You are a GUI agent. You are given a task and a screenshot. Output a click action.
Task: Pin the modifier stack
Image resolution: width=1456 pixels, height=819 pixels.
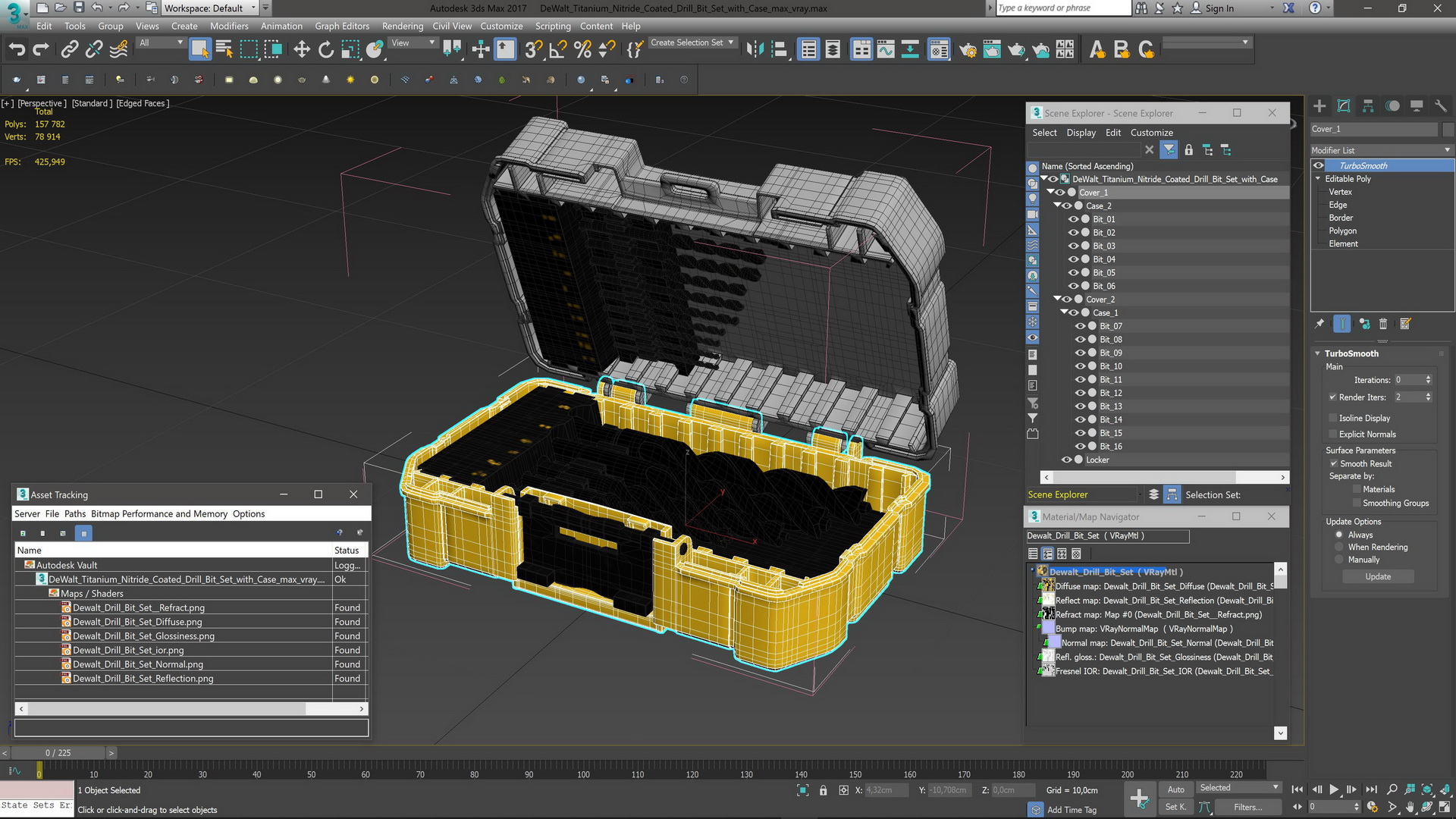(1319, 324)
